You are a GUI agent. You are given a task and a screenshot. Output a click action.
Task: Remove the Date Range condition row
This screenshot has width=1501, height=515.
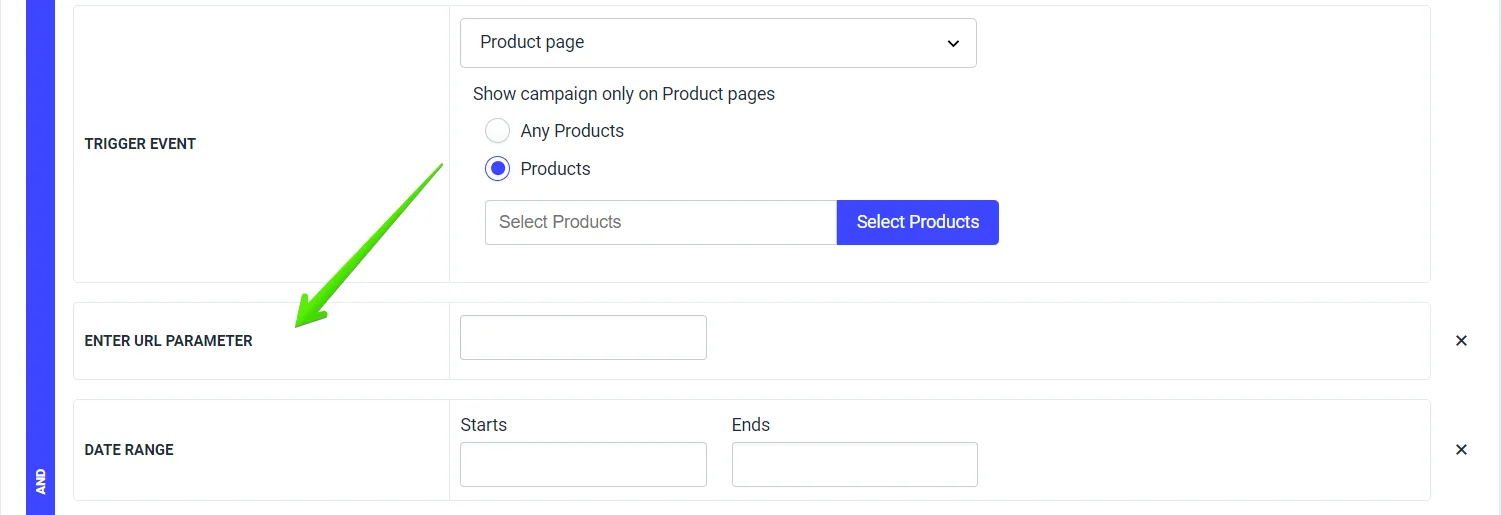(x=1461, y=450)
